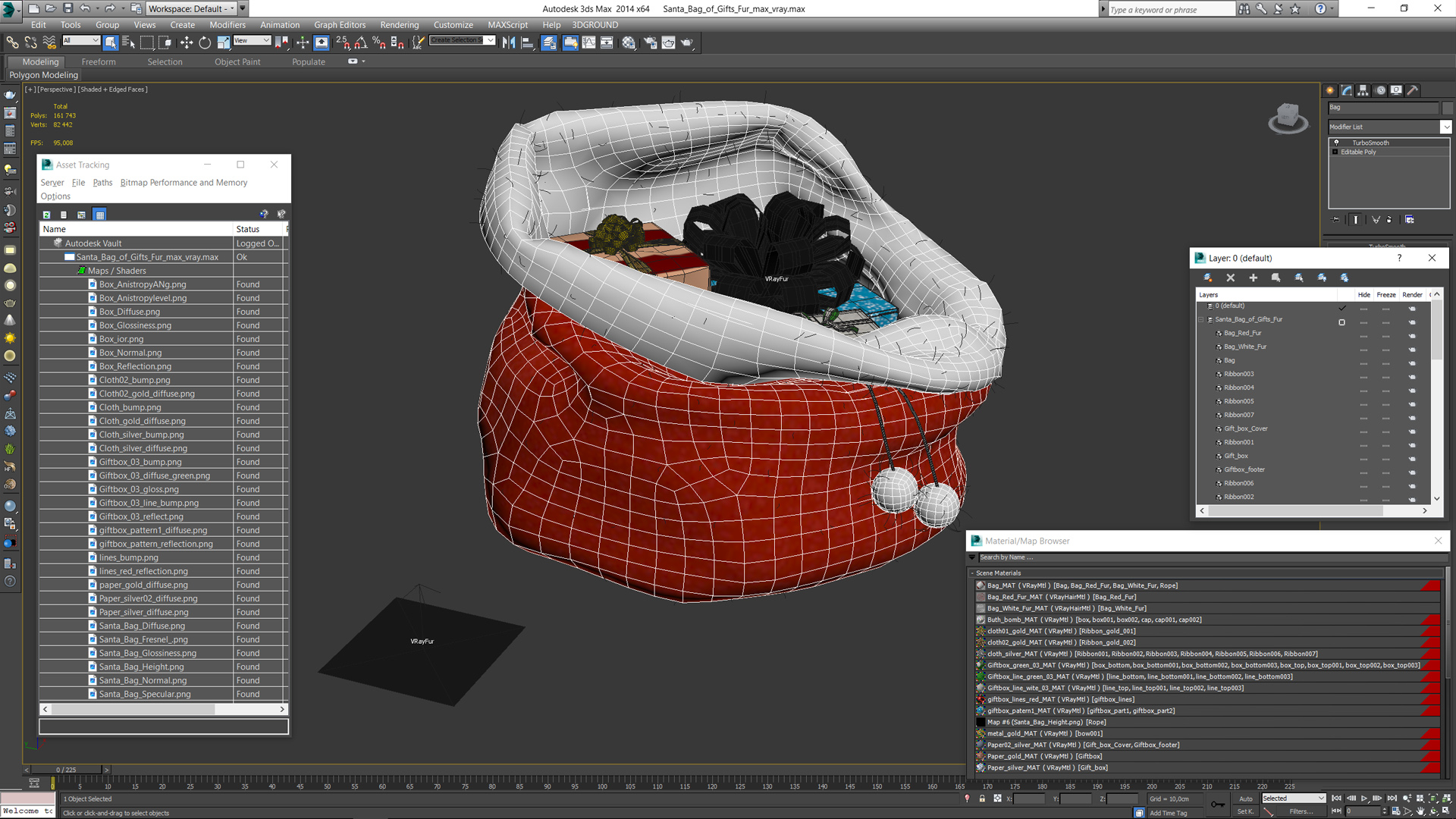Jump to end of animation
This screenshot has width=1456, height=819.
tap(1392, 799)
